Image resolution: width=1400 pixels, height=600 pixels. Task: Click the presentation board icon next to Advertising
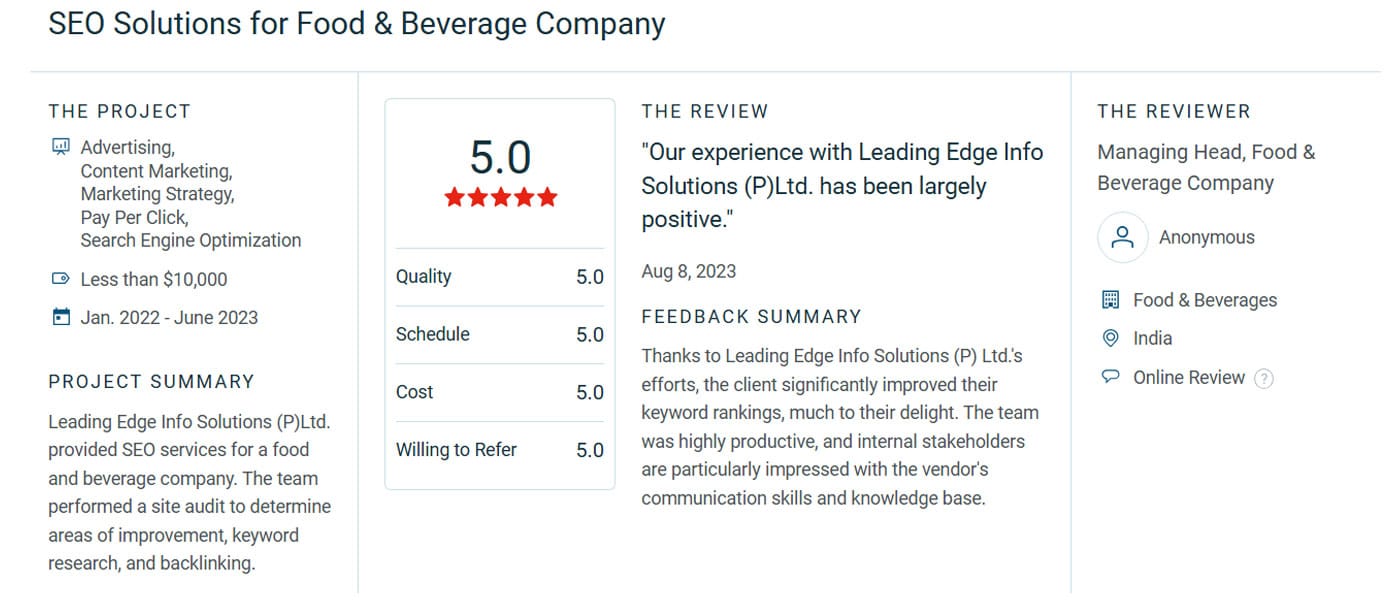coord(61,145)
